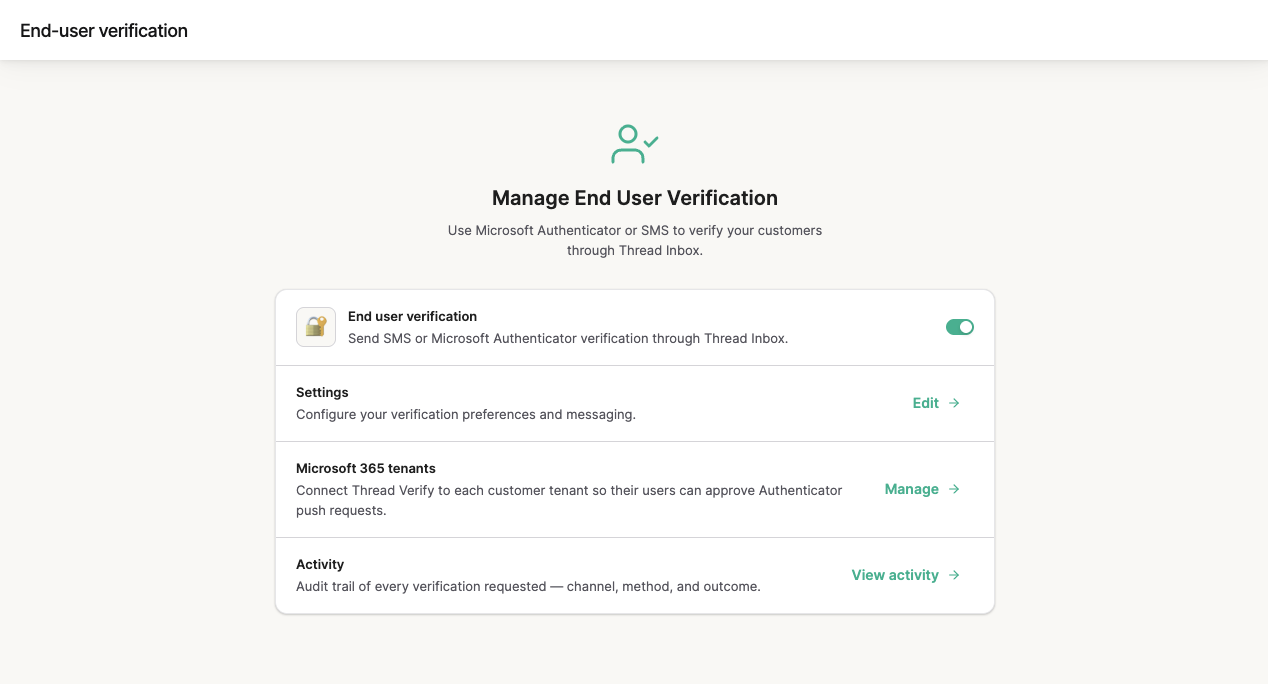The width and height of the screenshot is (1268, 684).
Task: Open Manage for Microsoft 365 tenants
Action: [x=922, y=489]
